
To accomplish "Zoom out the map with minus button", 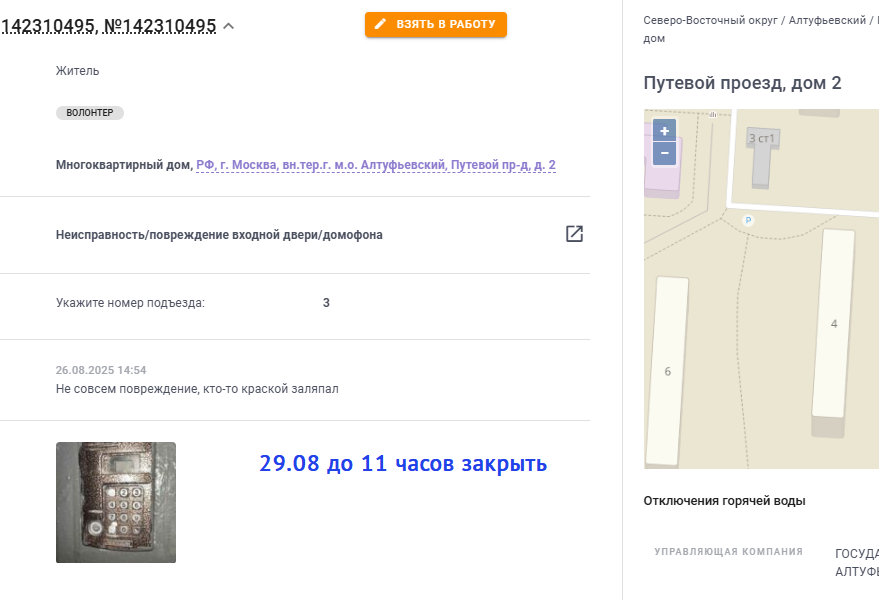I will [664, 153].
